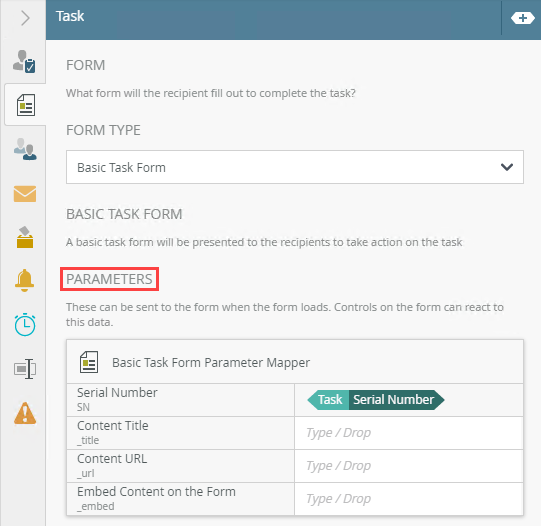This screenshot has height=526, width=541.
Task: Select the Task Serial Number token
Action: [376, 400]
